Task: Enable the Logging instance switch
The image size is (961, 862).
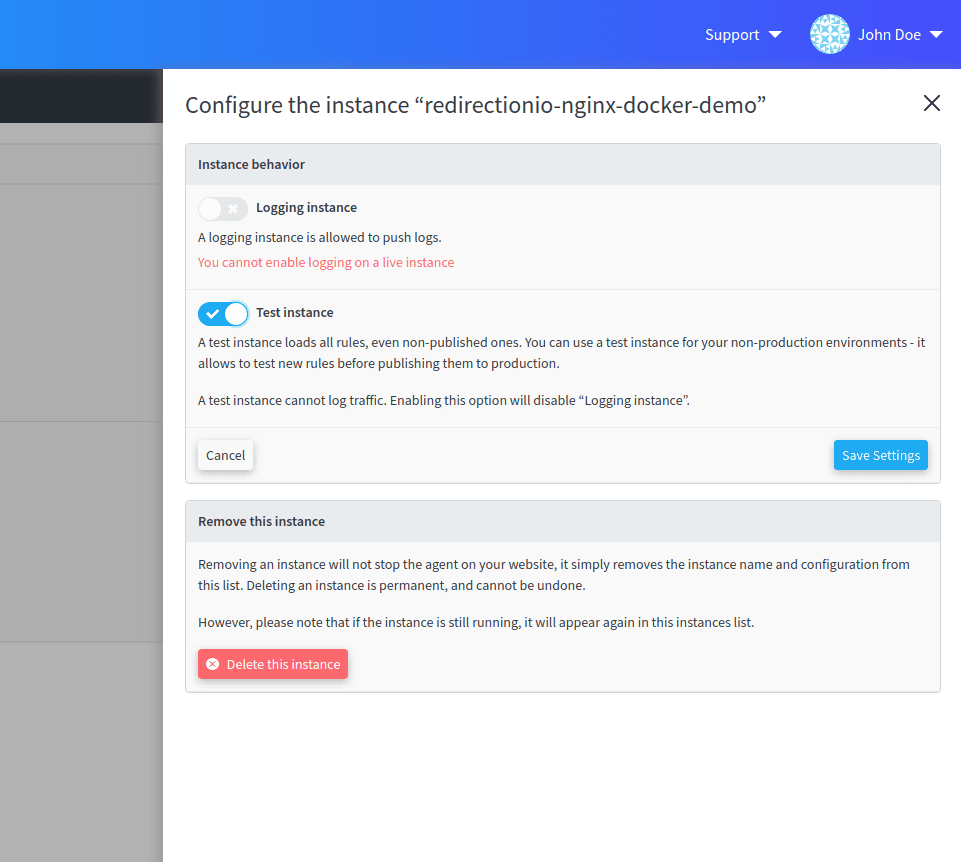Action: click(222, 208)
